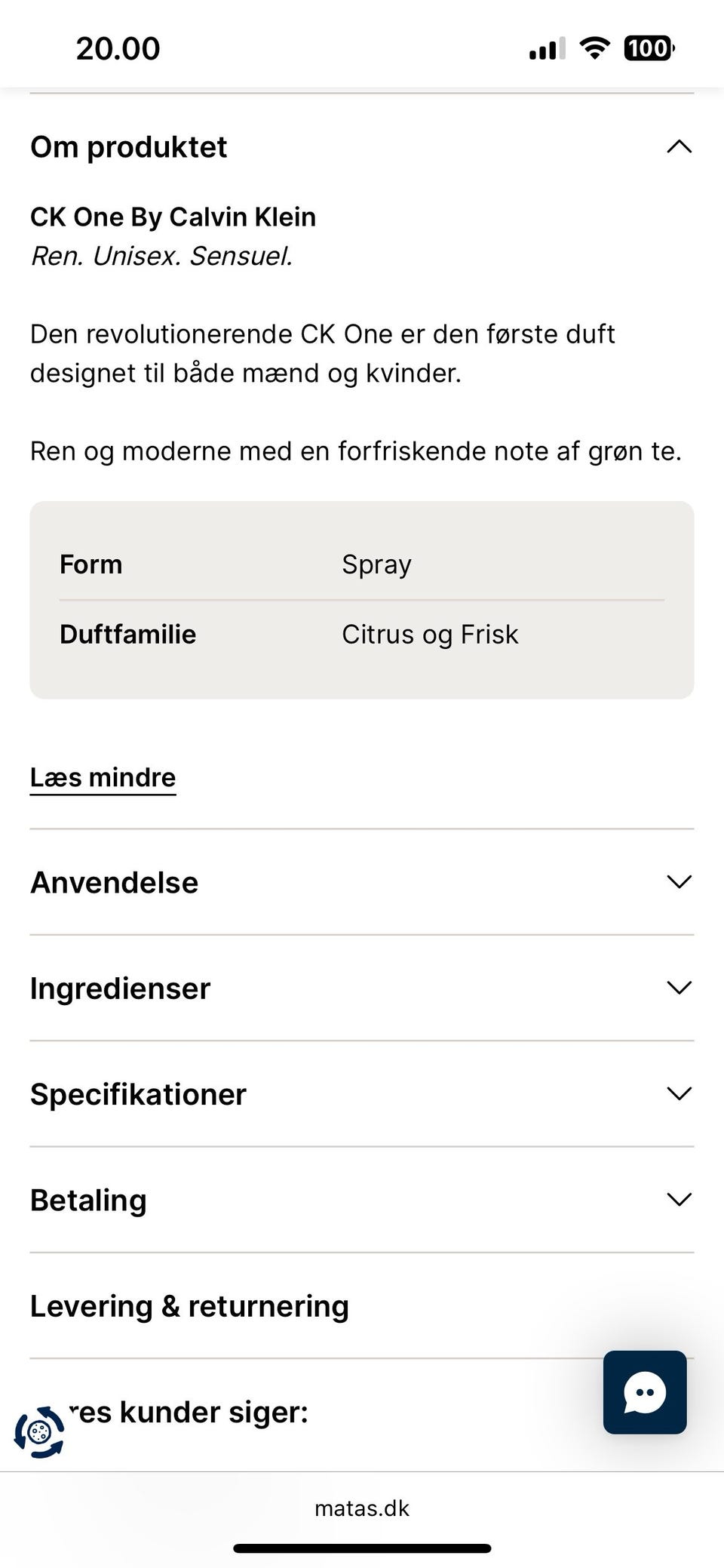
Task: Open the Levering & returnering section
Action: (189, 1306)
